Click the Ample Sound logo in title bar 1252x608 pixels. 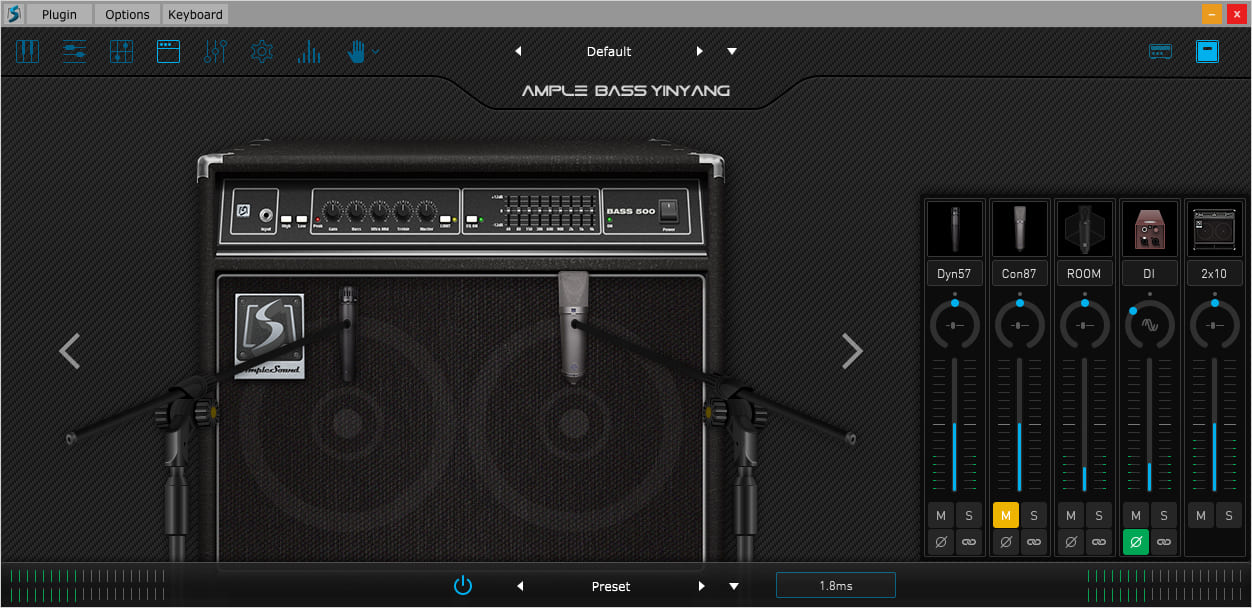pyautogui.click(x=13, y=14)
